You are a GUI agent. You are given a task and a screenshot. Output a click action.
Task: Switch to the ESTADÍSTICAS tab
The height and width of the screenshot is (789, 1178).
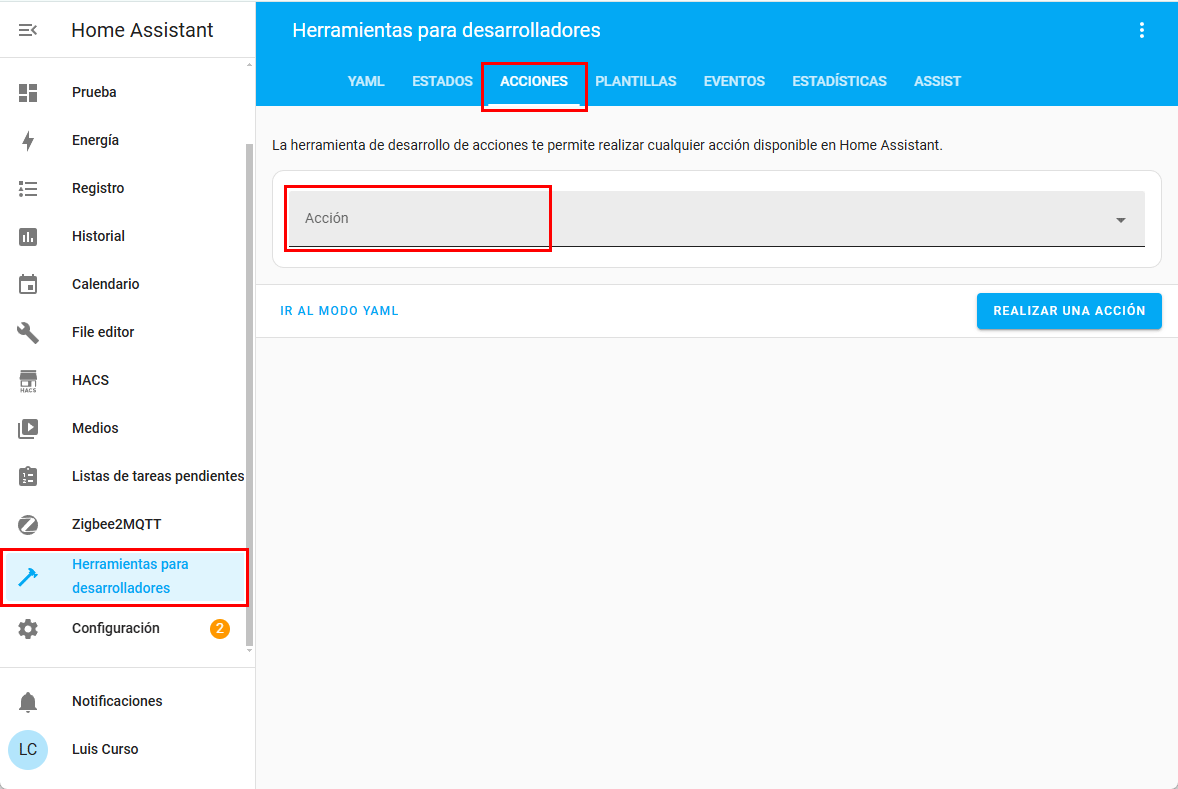point(839,81)
